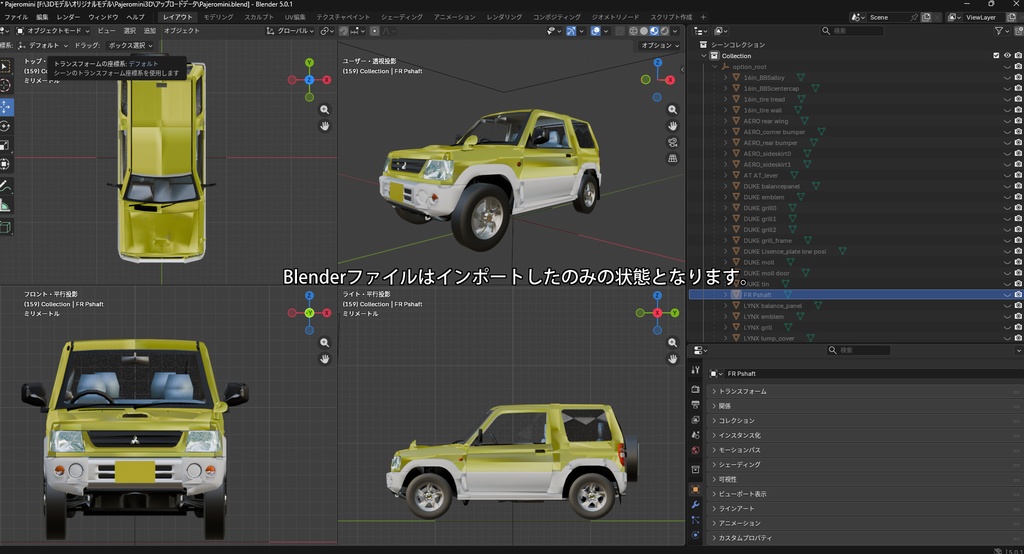Select the Move tool in left toolbar
Viewport: 1024px width, 554px height.
pos(6,106)
